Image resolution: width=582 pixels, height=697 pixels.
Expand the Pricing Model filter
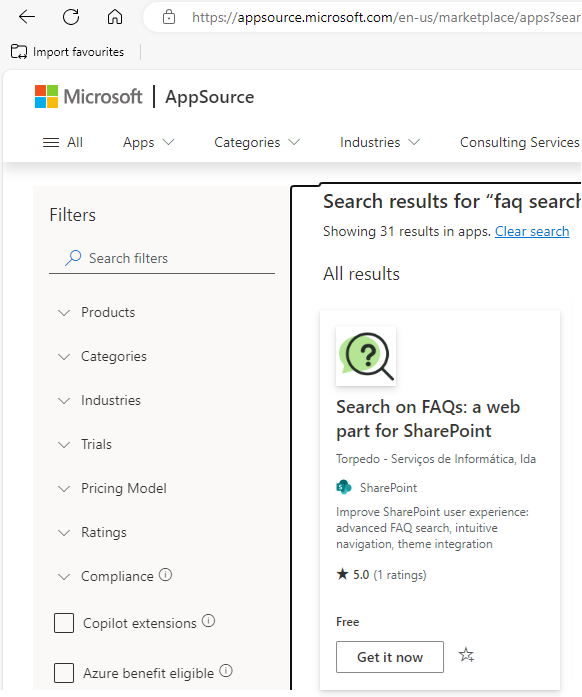[112, 489]
